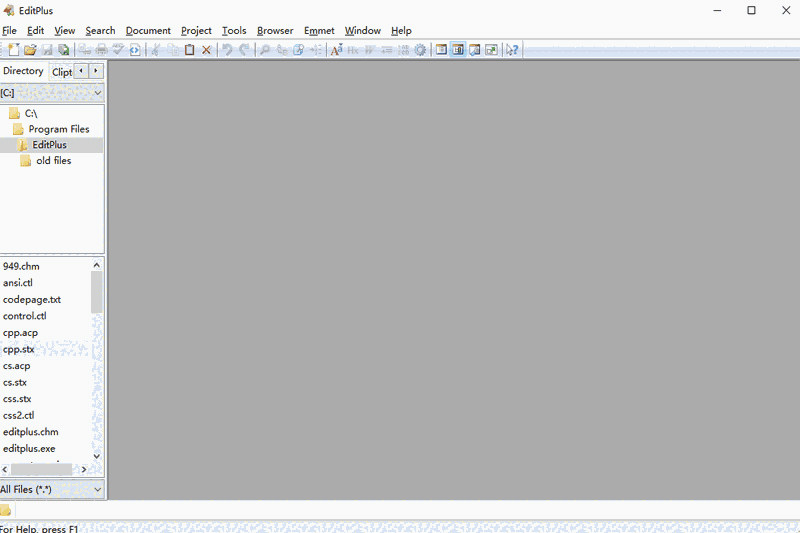This screenshot has height=533, width=800.
Task: Click the horizontal scrollbar right arrow
Action: (84, 469)
